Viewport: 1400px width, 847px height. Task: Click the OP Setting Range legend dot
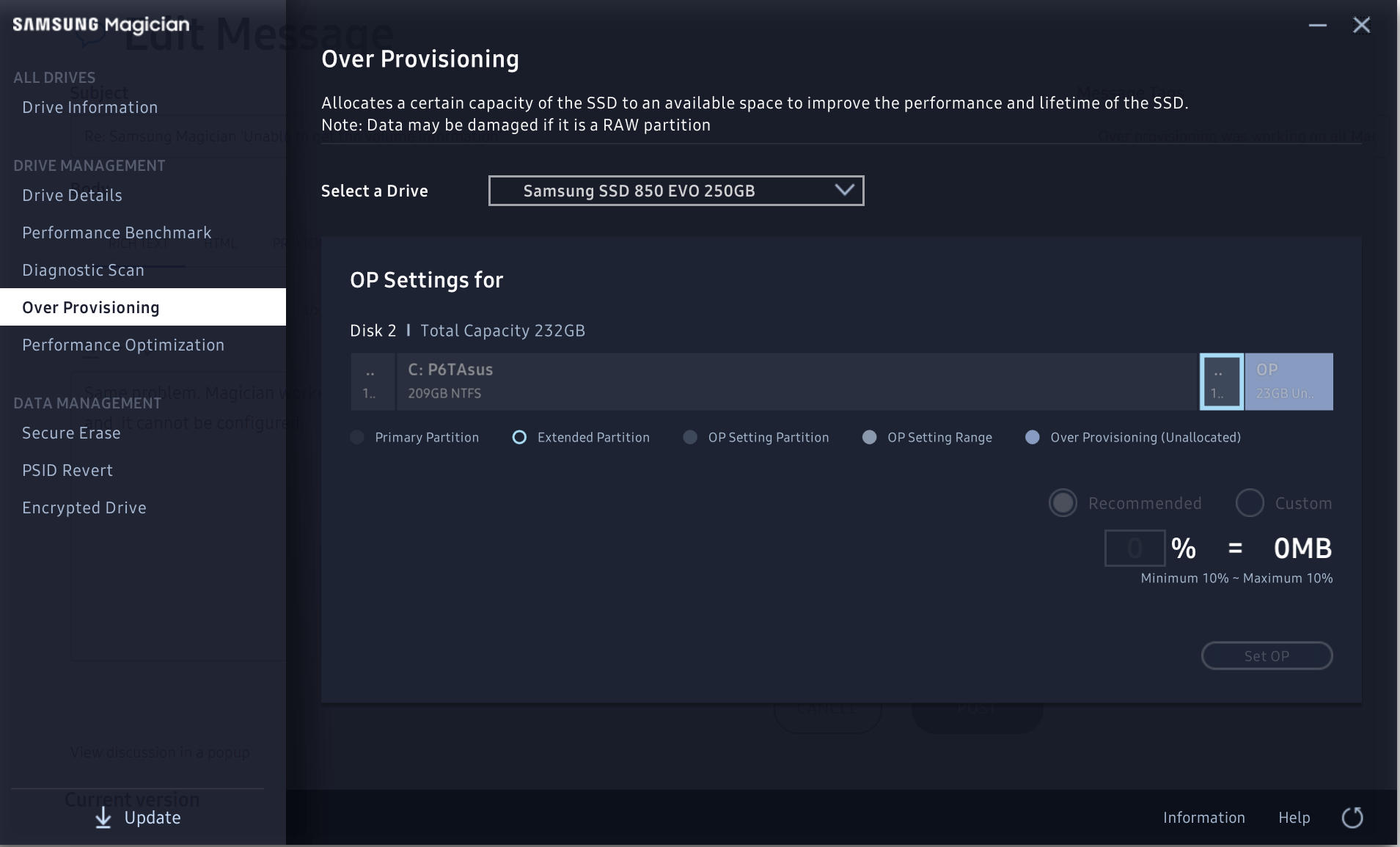869,438
